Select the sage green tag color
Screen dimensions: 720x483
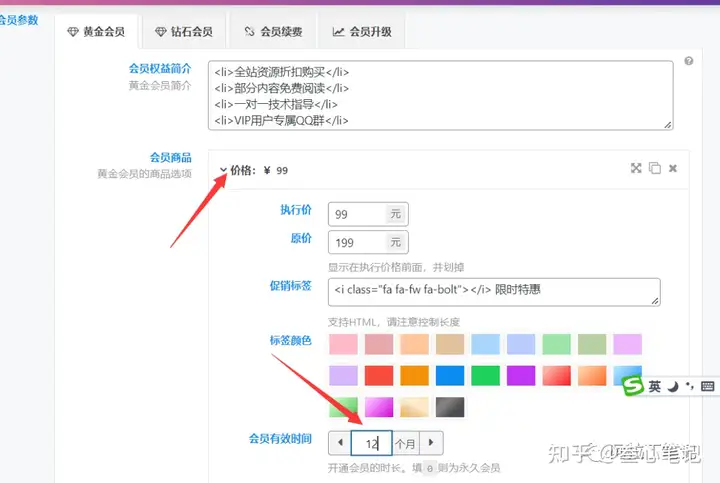592,344
